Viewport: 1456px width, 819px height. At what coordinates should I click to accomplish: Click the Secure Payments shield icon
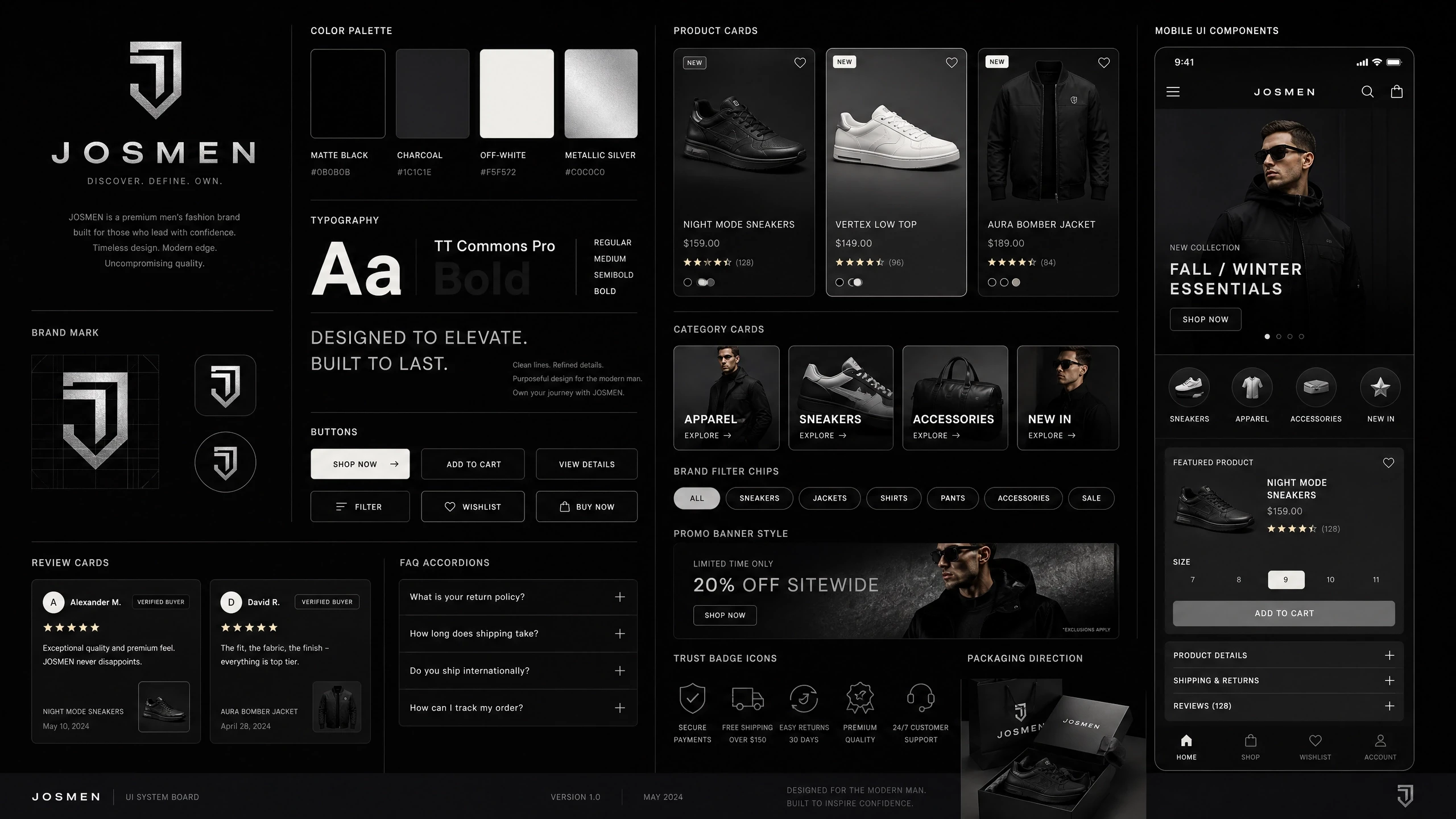pyautogui.click(x=692, y=698)
